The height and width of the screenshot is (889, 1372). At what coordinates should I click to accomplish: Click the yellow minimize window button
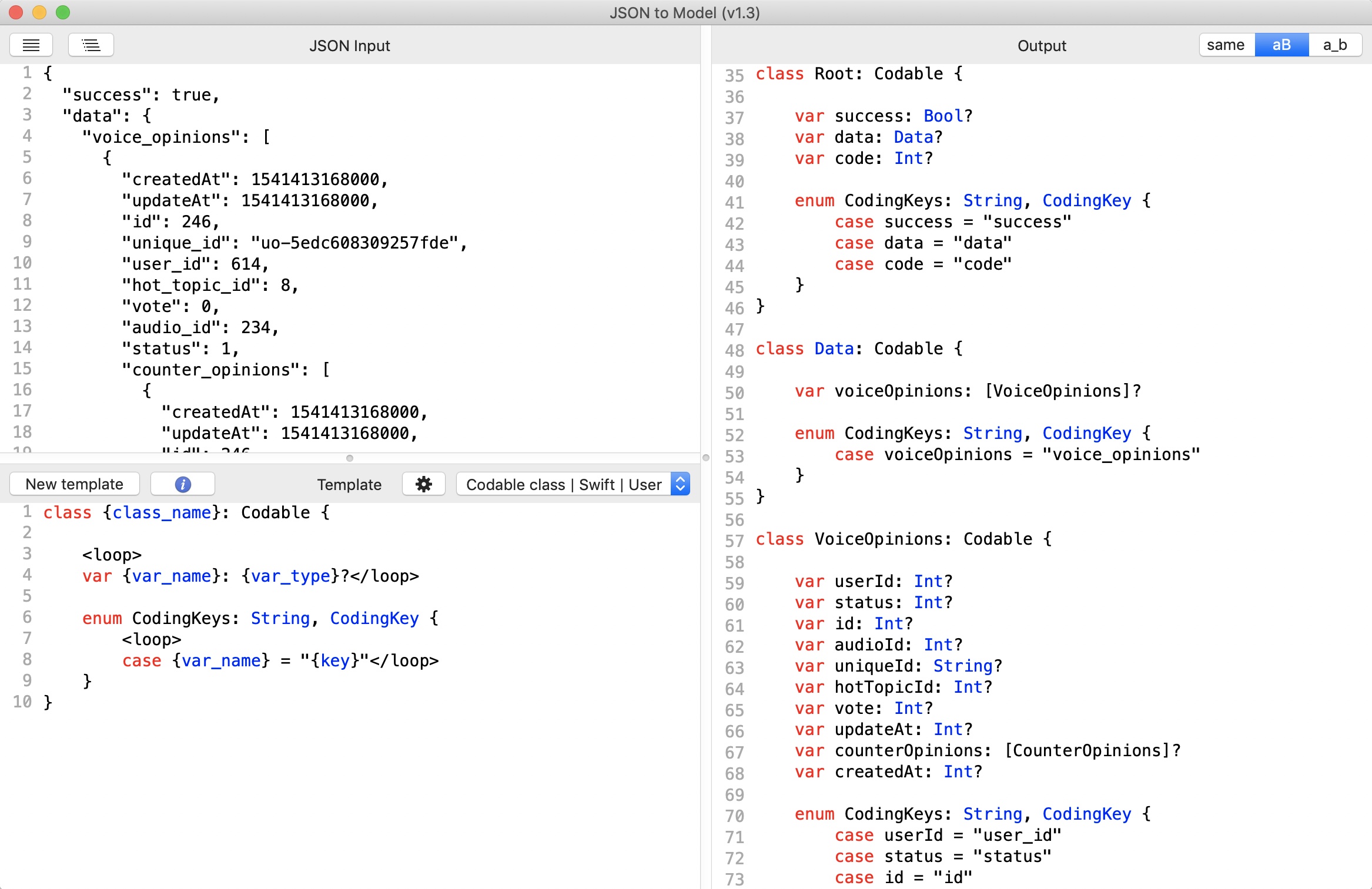[x=39, y=12]
